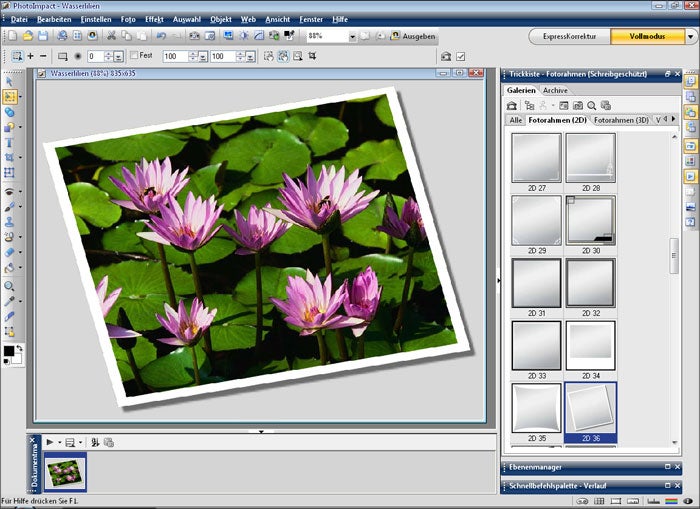Open the Effekt menu
Screen dimensions: 700x509
[x=154, y=19]
